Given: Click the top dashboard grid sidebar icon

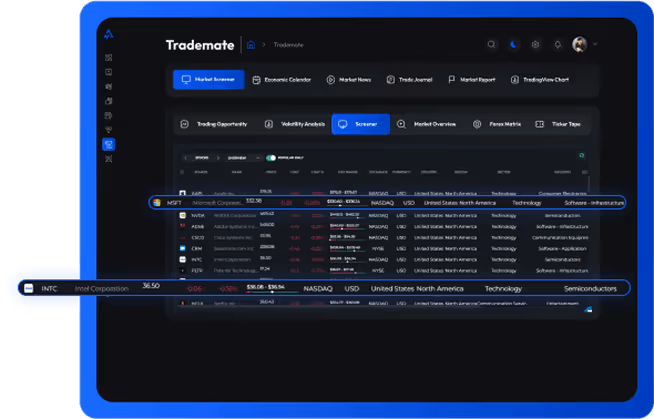Looking at the screenshot, I should pos(108,58).
